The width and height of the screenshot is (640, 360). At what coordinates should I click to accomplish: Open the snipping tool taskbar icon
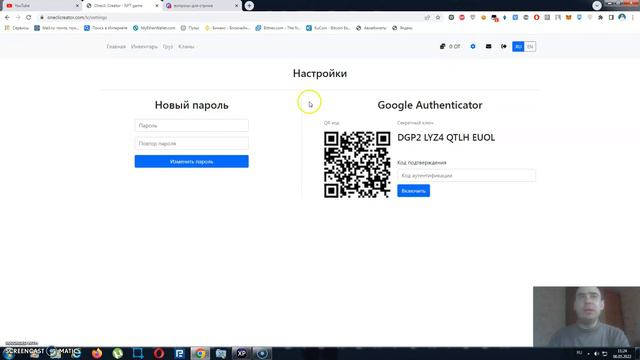pos(138,353)
